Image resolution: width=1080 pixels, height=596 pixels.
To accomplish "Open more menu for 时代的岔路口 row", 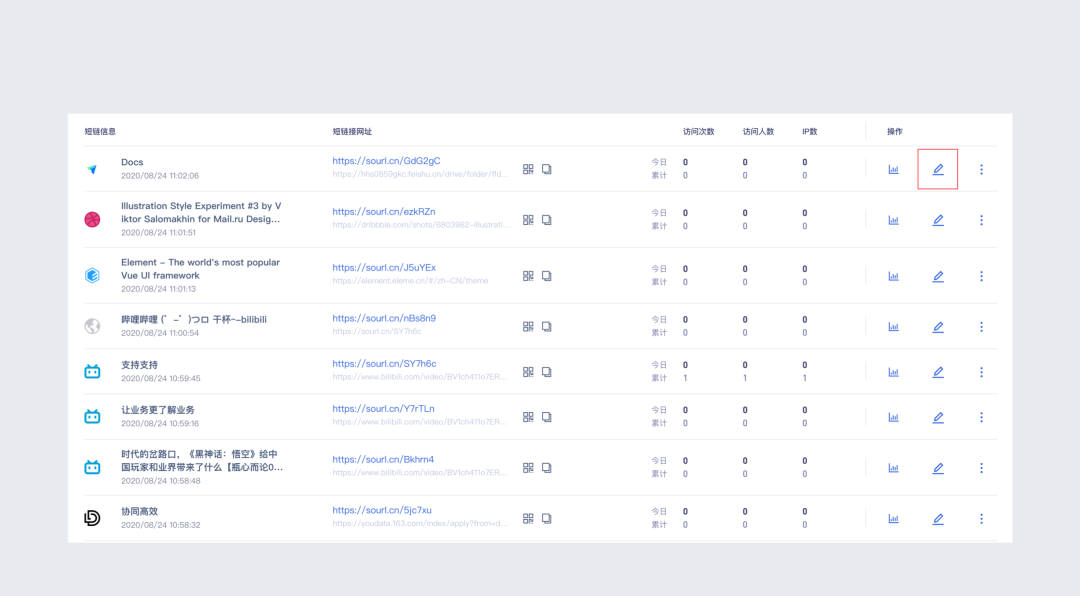I will pyautogui.click(x=982, y=468).
